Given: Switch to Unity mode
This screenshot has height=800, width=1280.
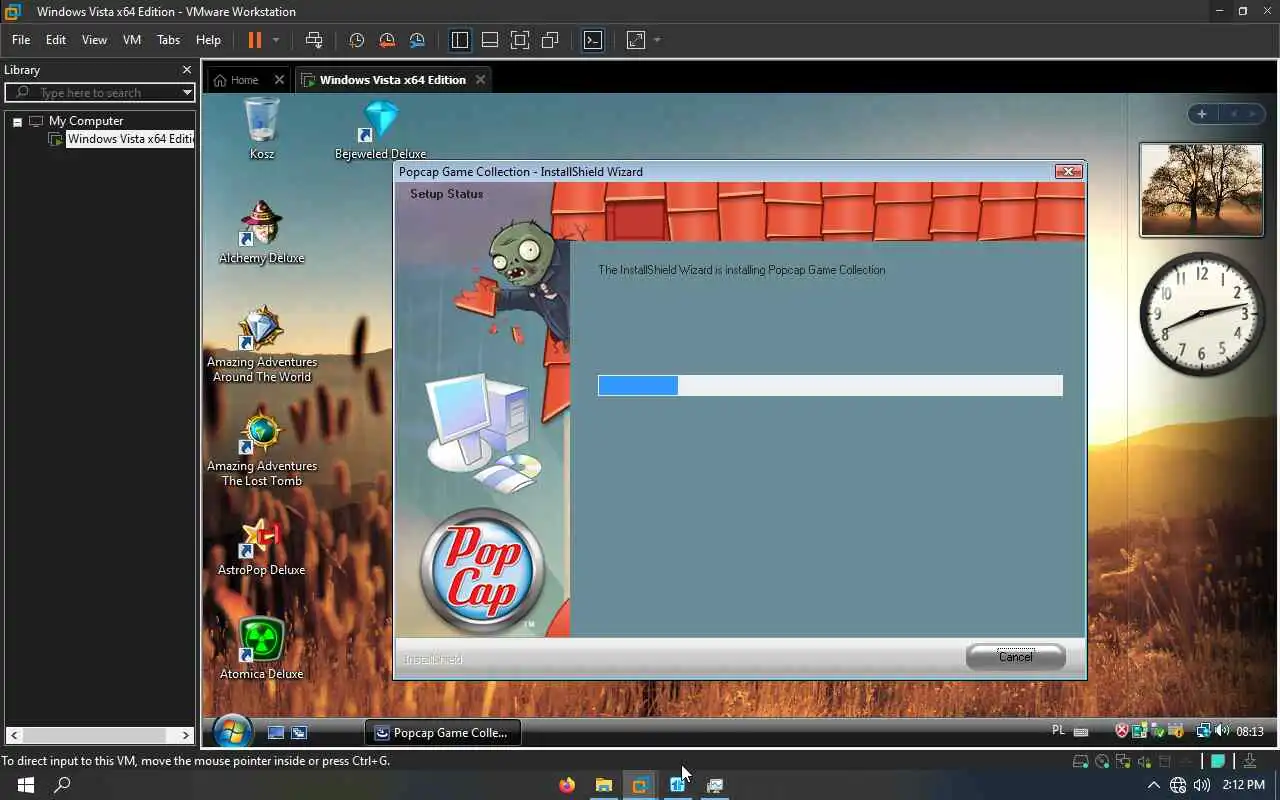Looking at the screenshot, I should (x=550, y=40).
